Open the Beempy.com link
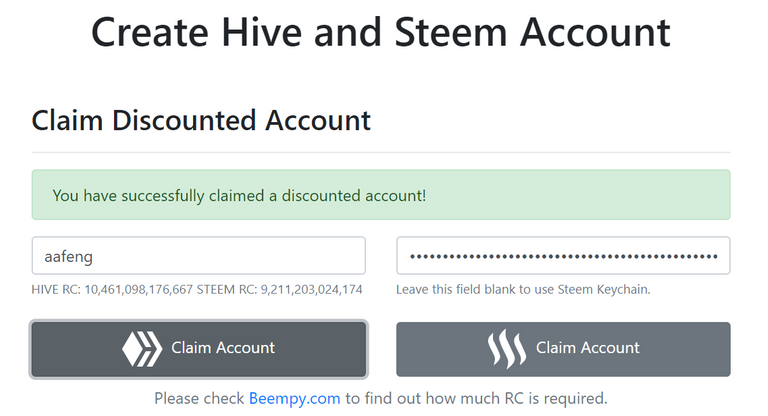 point(295,398)
